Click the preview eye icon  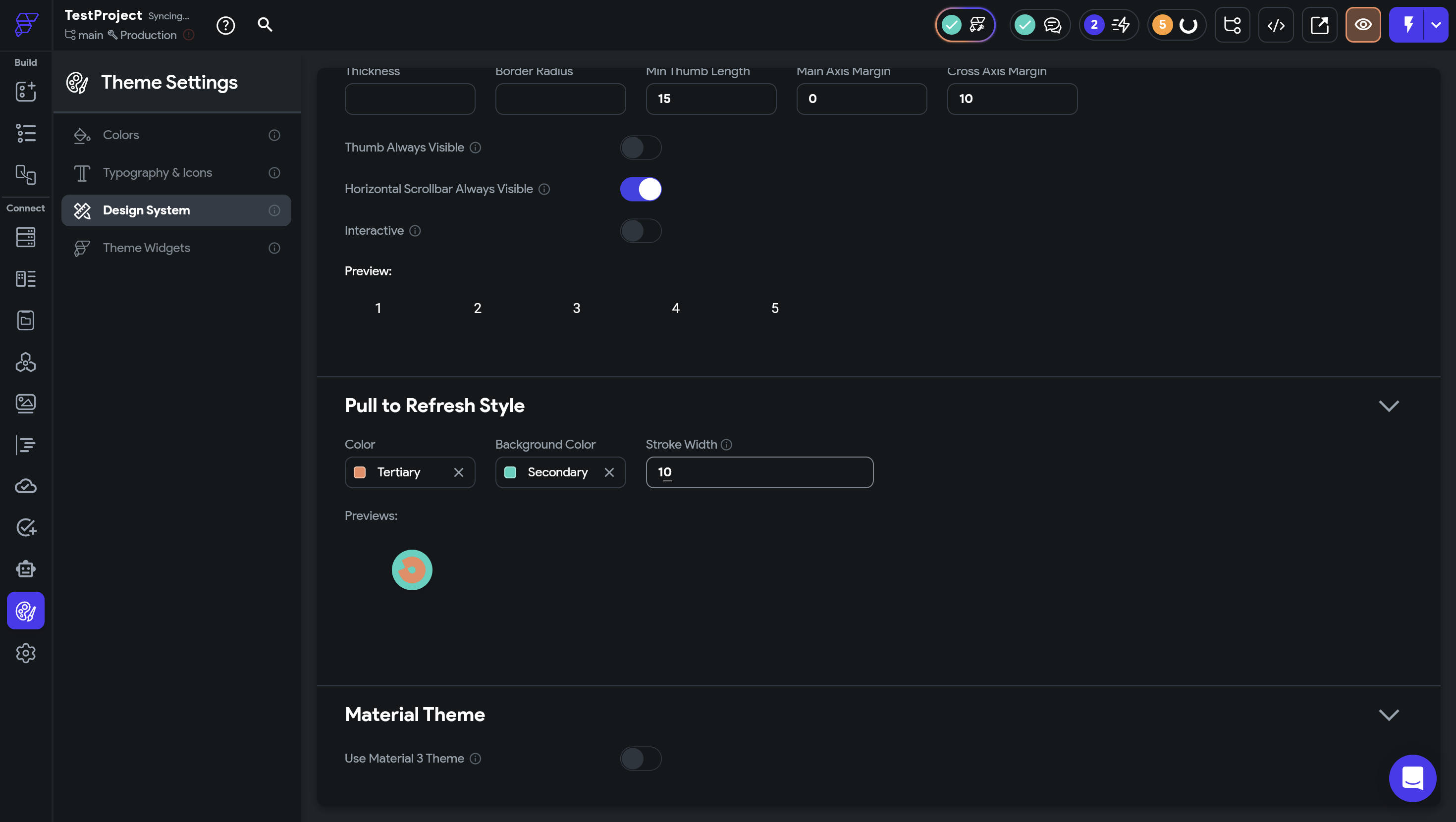[1363, 25]
